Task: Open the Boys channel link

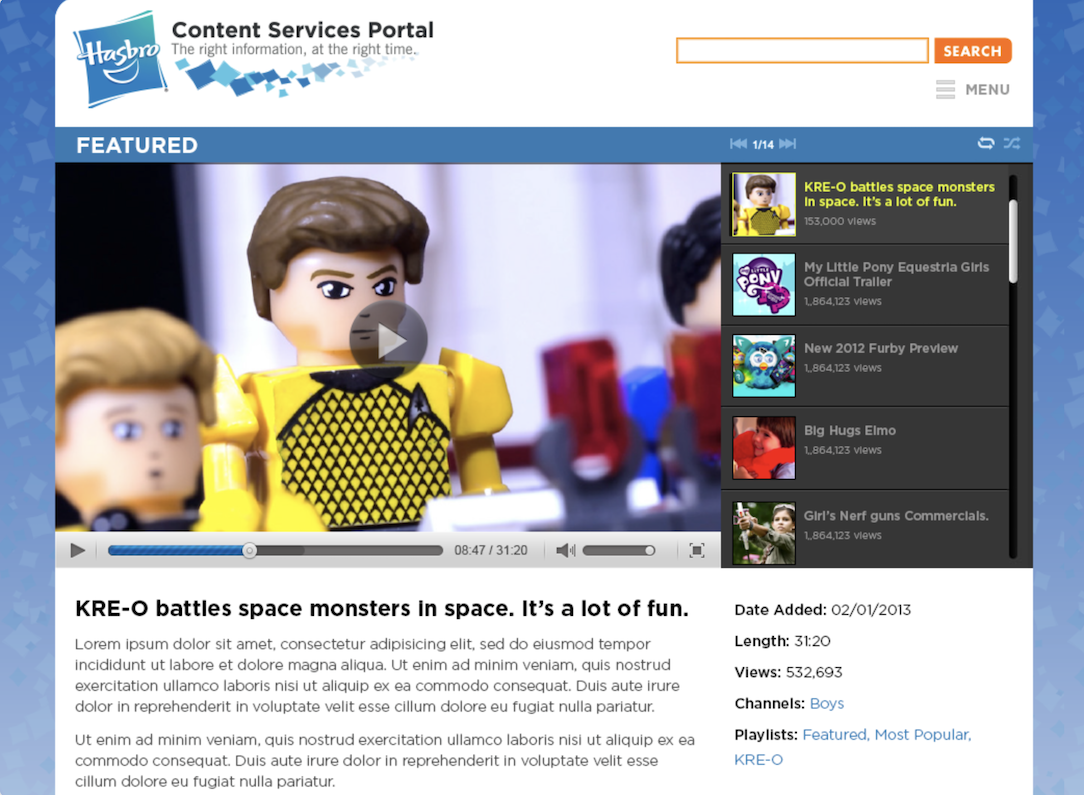Action: click(x=827, y=704)
